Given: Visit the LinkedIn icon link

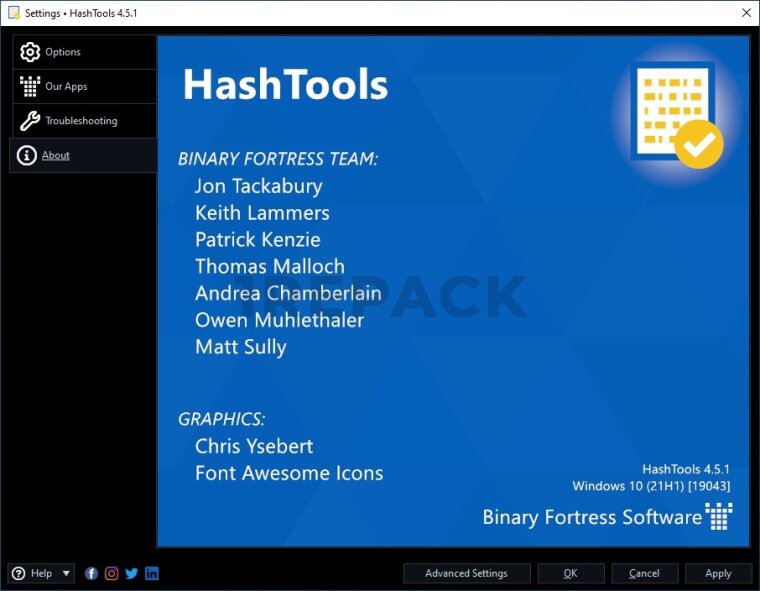Looking at the screenshot, I should coord(152,573).
